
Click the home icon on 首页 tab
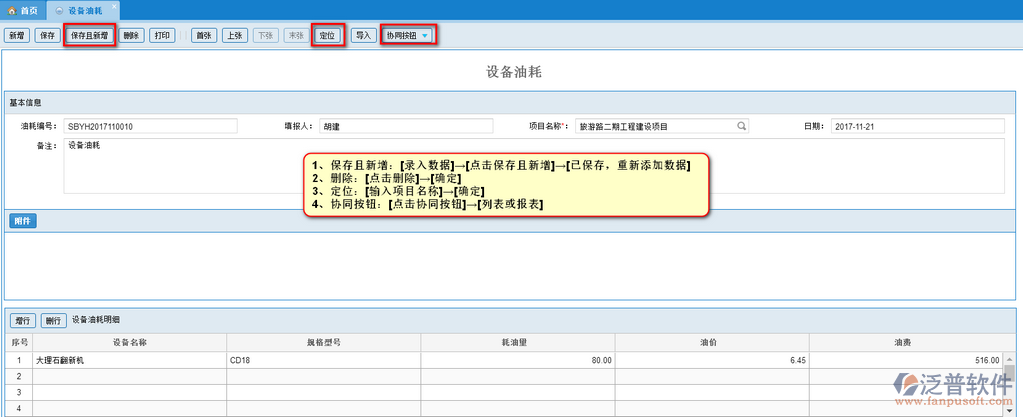[13, 9]
